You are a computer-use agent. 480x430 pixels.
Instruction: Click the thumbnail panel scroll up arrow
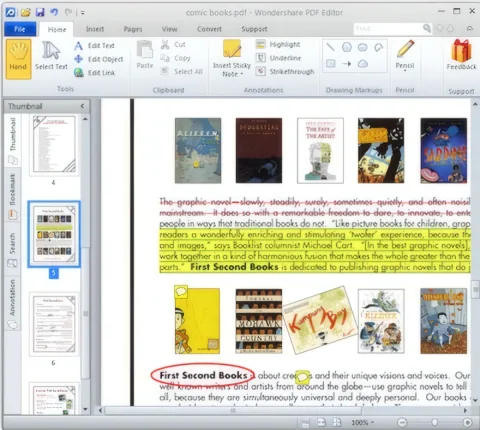[x=85, y=119]
